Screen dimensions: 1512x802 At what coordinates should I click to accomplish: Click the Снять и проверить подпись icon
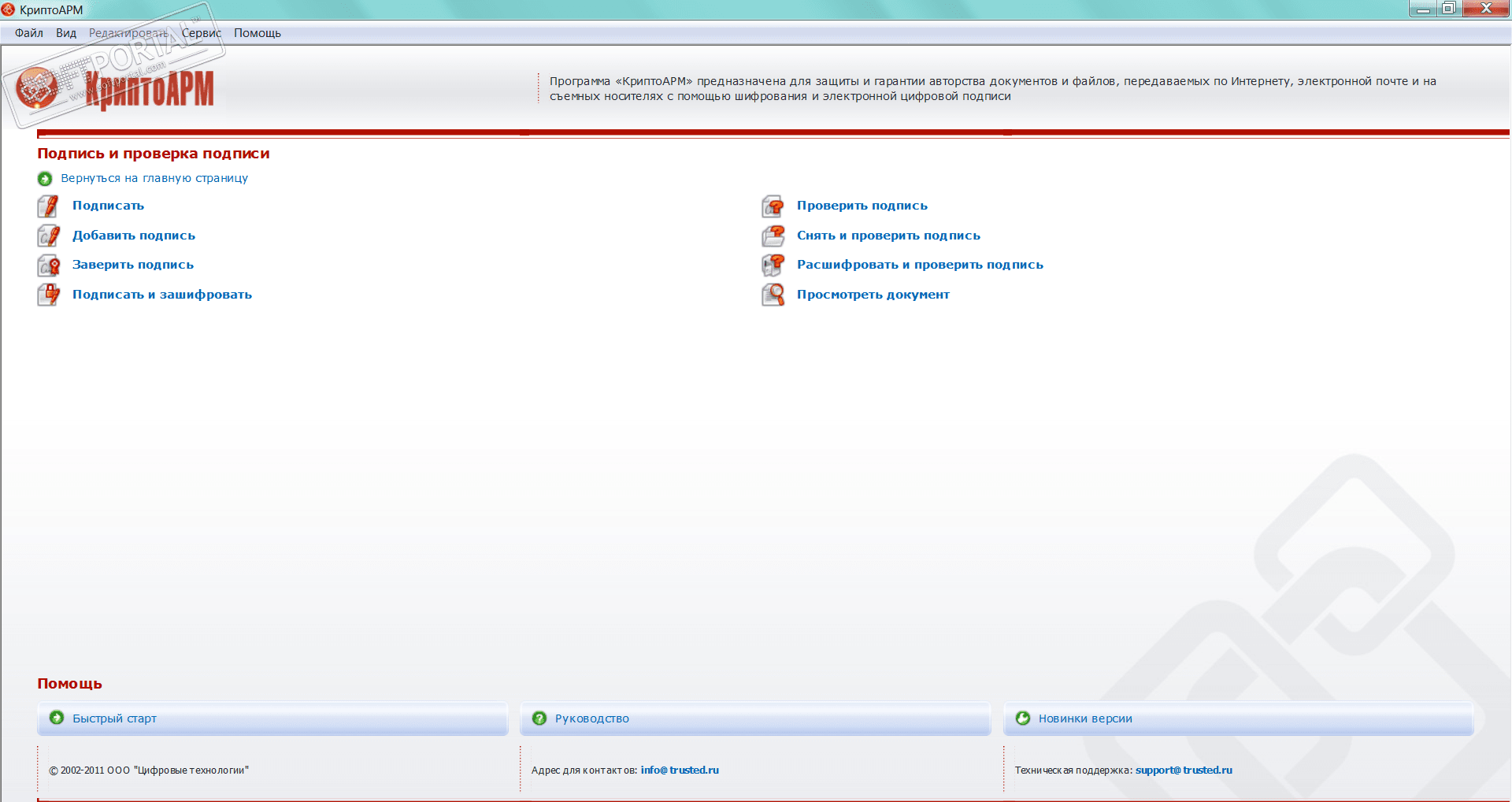[x=773, y=236]
